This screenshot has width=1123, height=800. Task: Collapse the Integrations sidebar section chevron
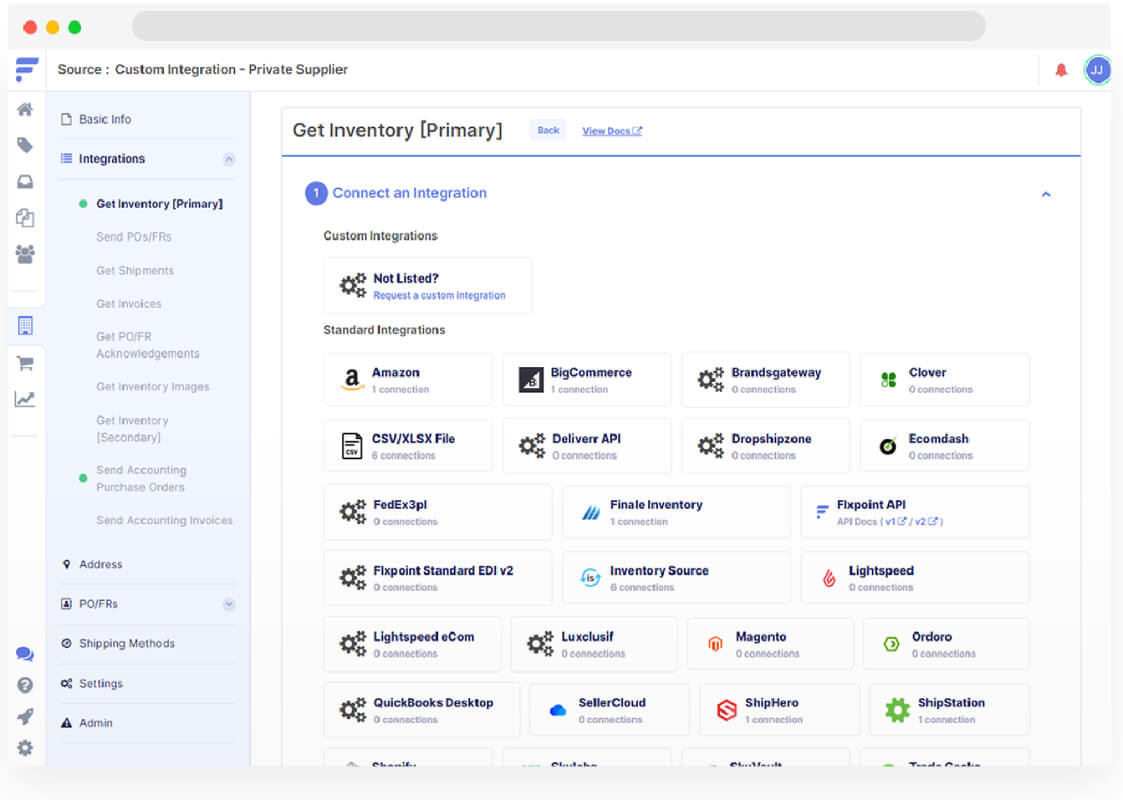(x=229, y=159)
